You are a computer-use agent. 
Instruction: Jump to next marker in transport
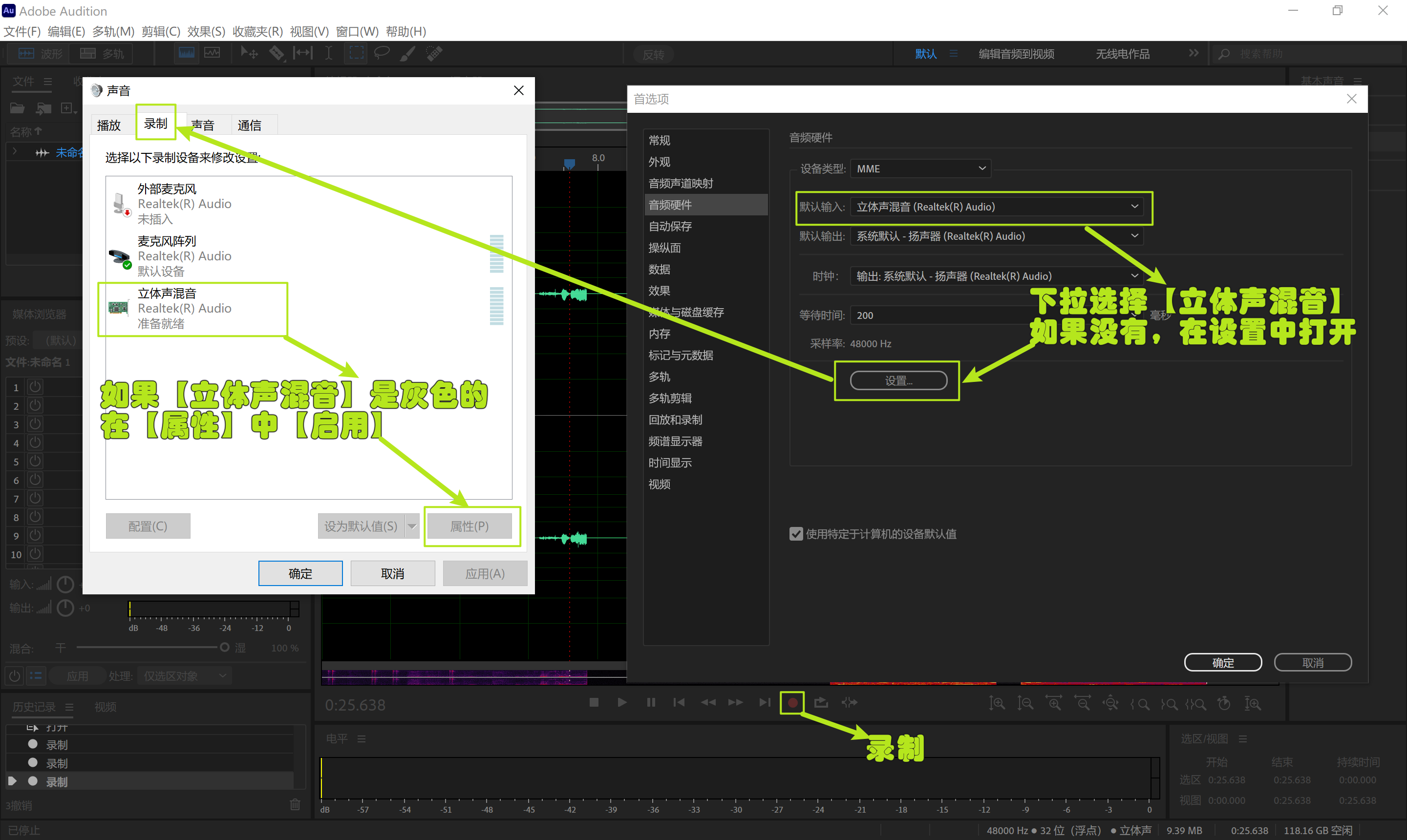[x=765, y=702]
